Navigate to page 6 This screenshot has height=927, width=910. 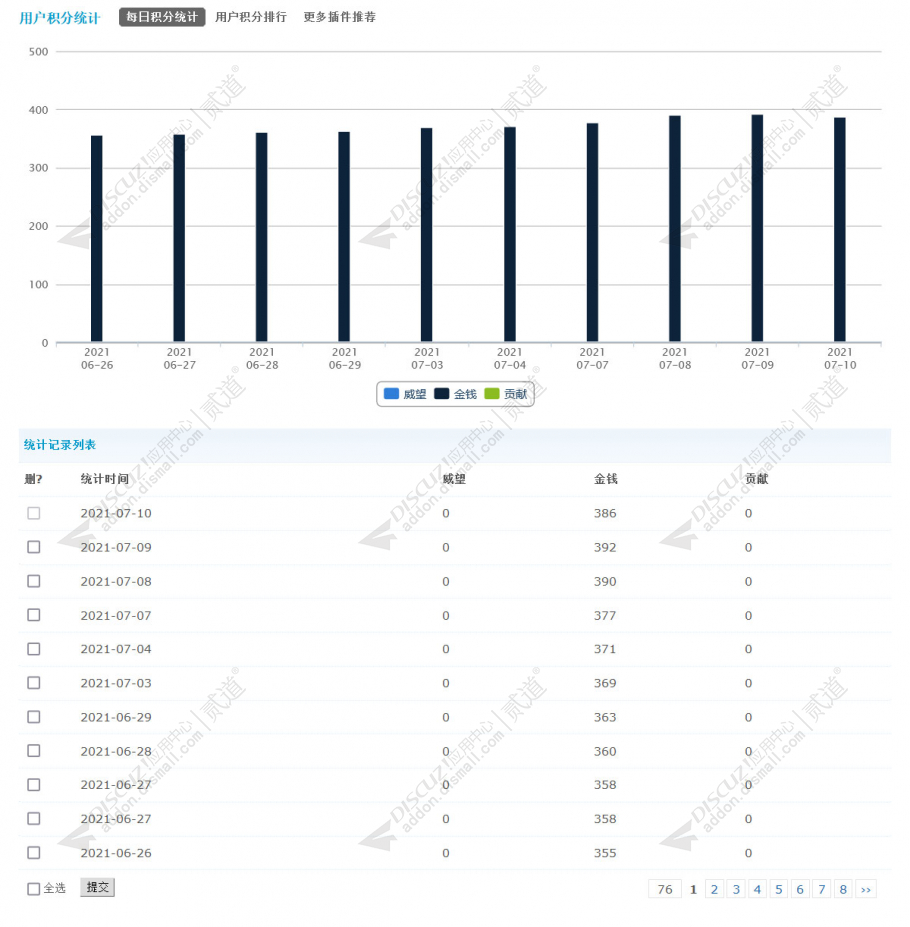click(800, 889)
